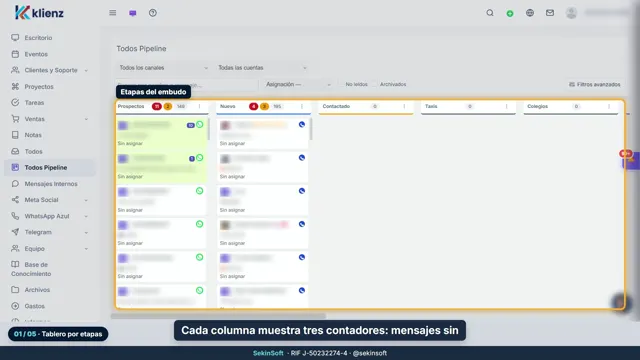Click the Prospectos column header
Viewport: 640px width, 360px height.
click(x=131, y=106)
